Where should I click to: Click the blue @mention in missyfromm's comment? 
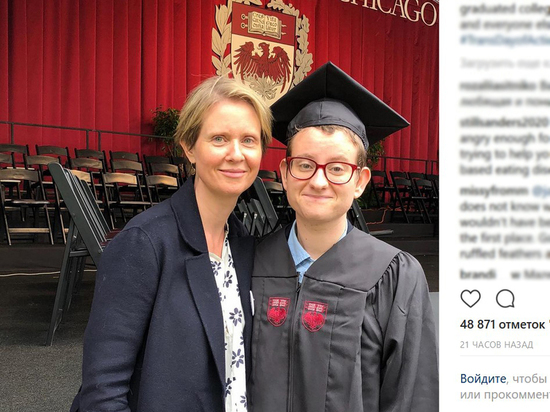541,191
